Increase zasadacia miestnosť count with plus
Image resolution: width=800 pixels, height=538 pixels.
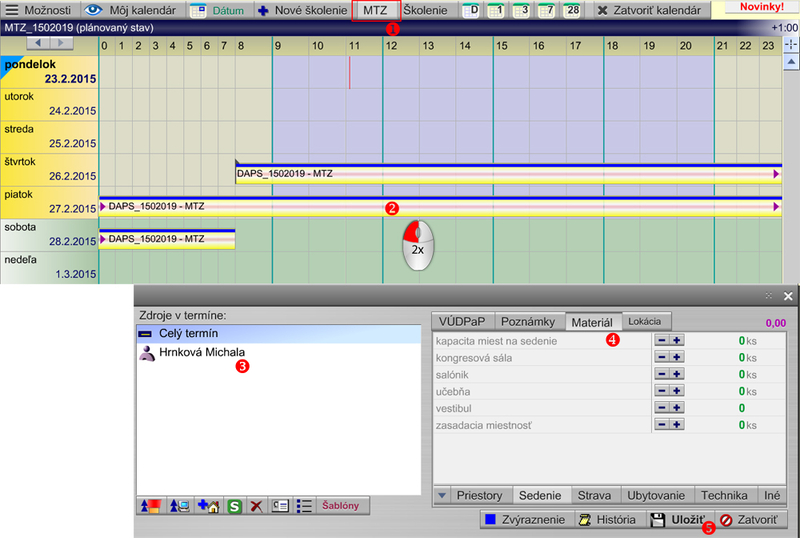tap(677, 425)
